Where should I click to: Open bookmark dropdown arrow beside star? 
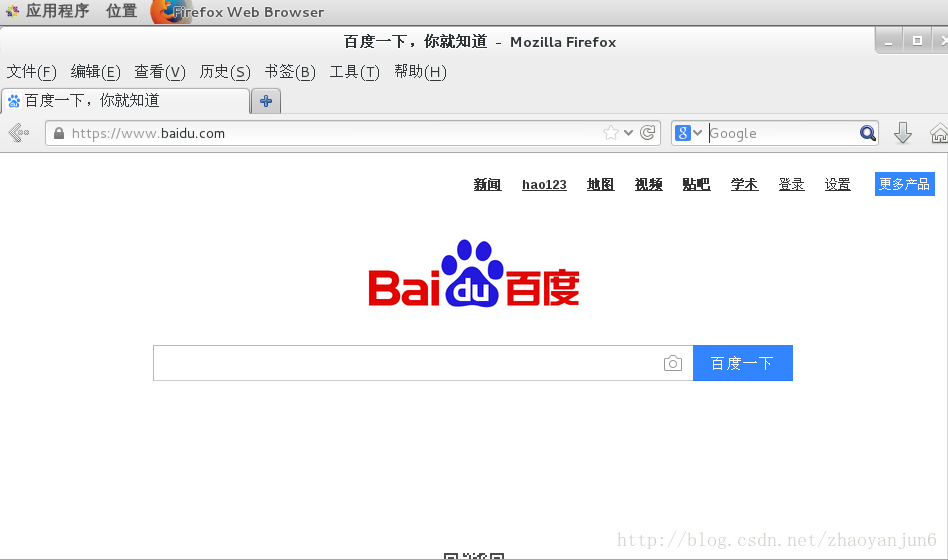pos(629,133)
